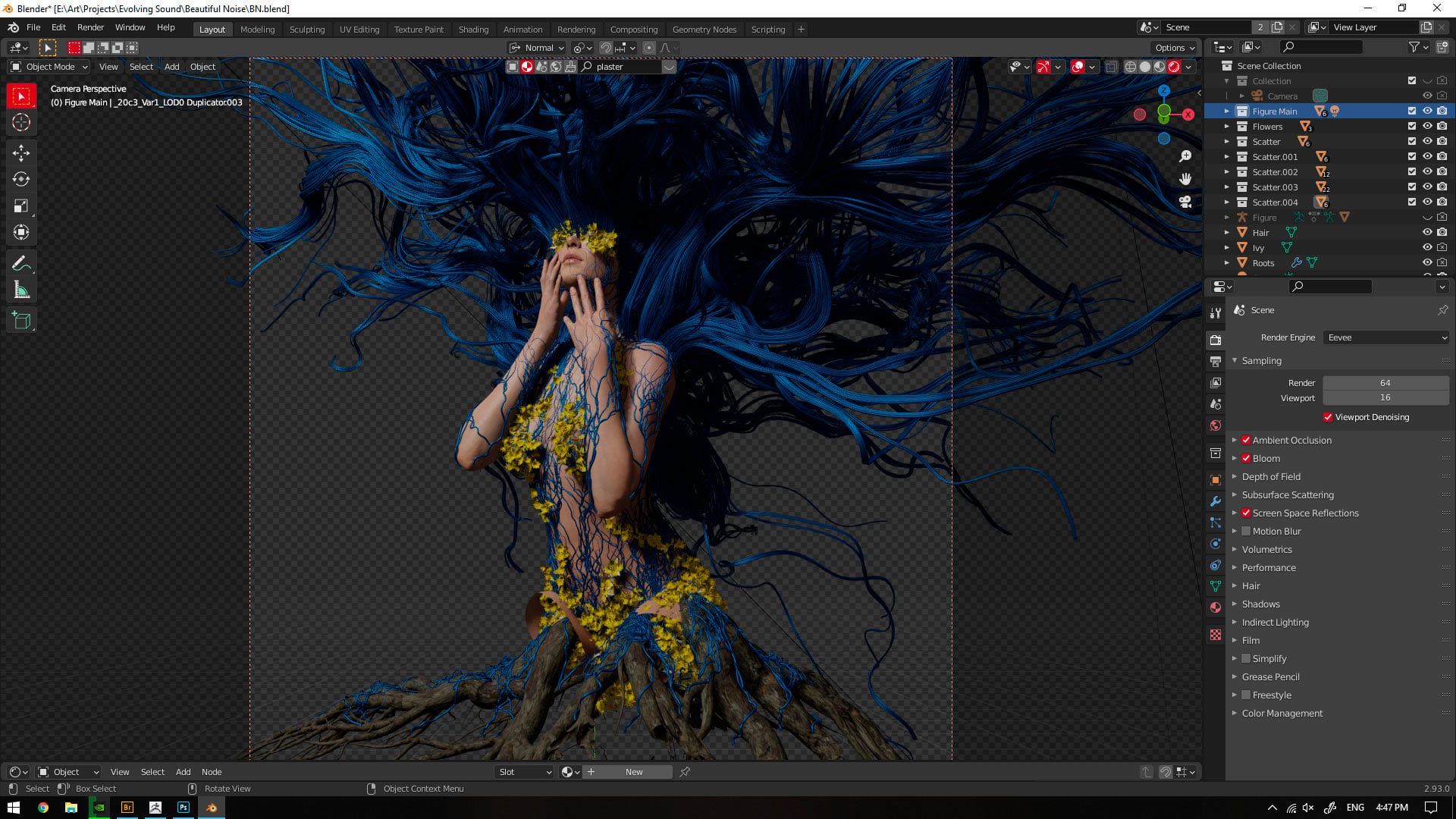Screen dimensions: 1456x819
Task: Enable the Motion Blur checkbox
Action: tap(1246, 532)
